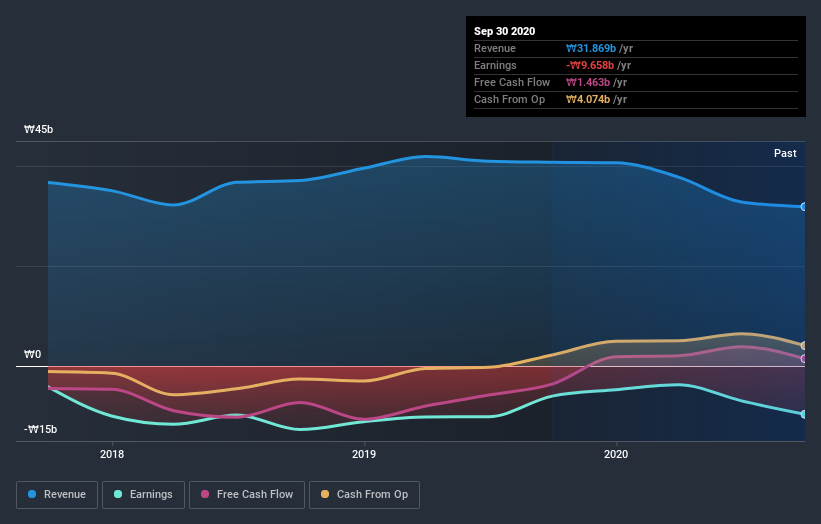Toggle the Revenue legend button

click(57, 495)
